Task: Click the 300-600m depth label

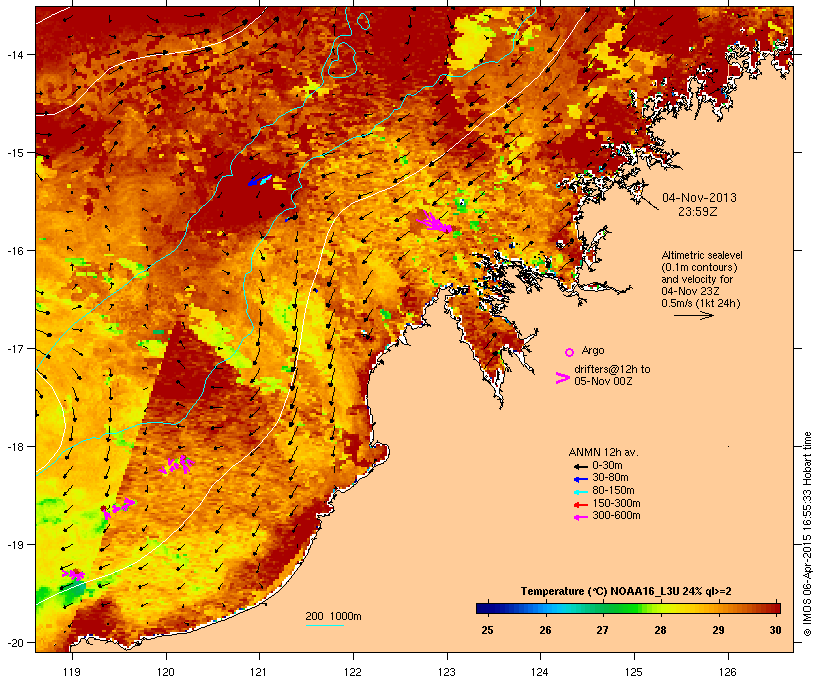Action: point(616,516)
